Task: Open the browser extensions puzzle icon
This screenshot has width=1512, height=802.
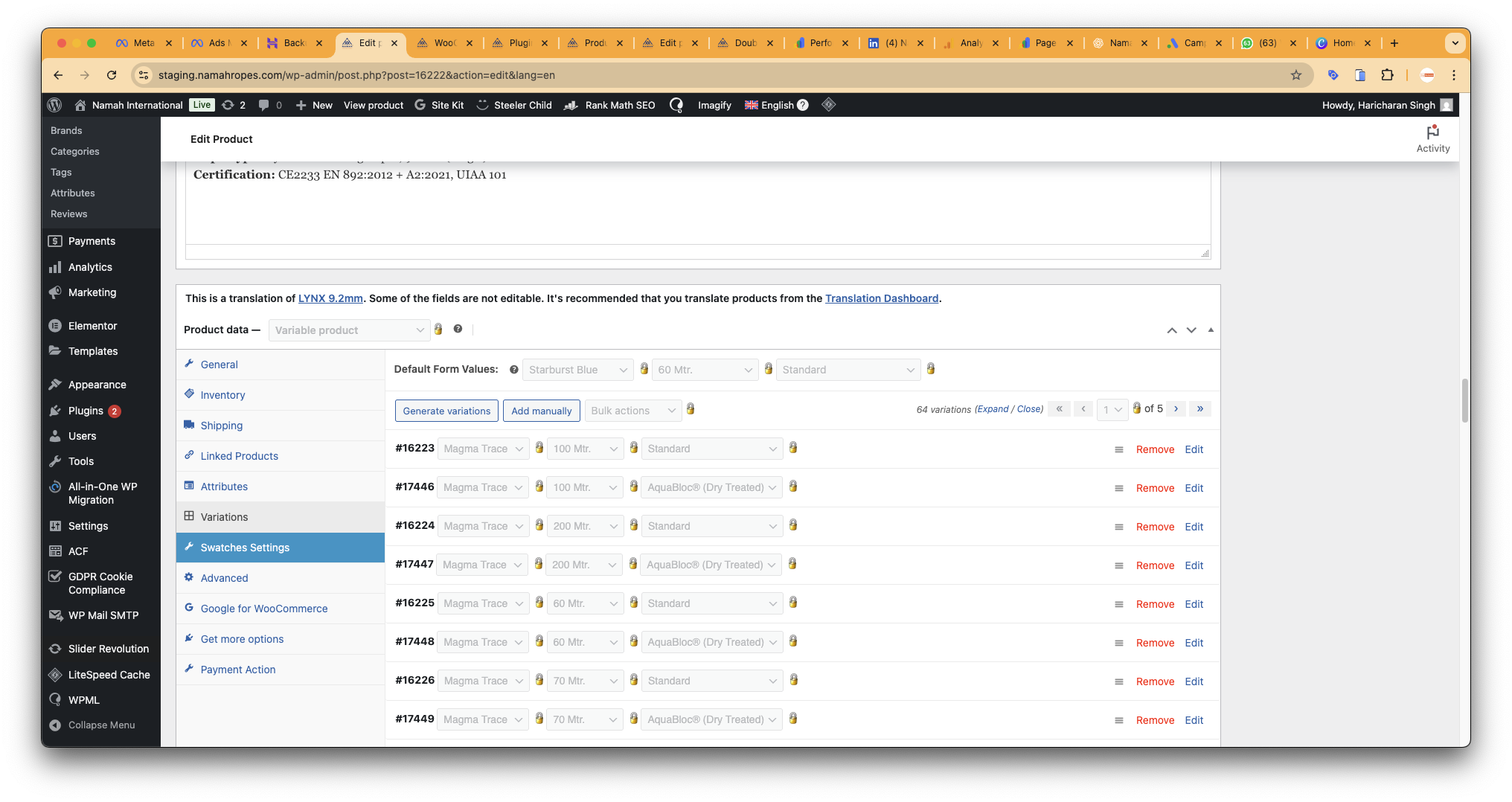Action: point(1387,75)
